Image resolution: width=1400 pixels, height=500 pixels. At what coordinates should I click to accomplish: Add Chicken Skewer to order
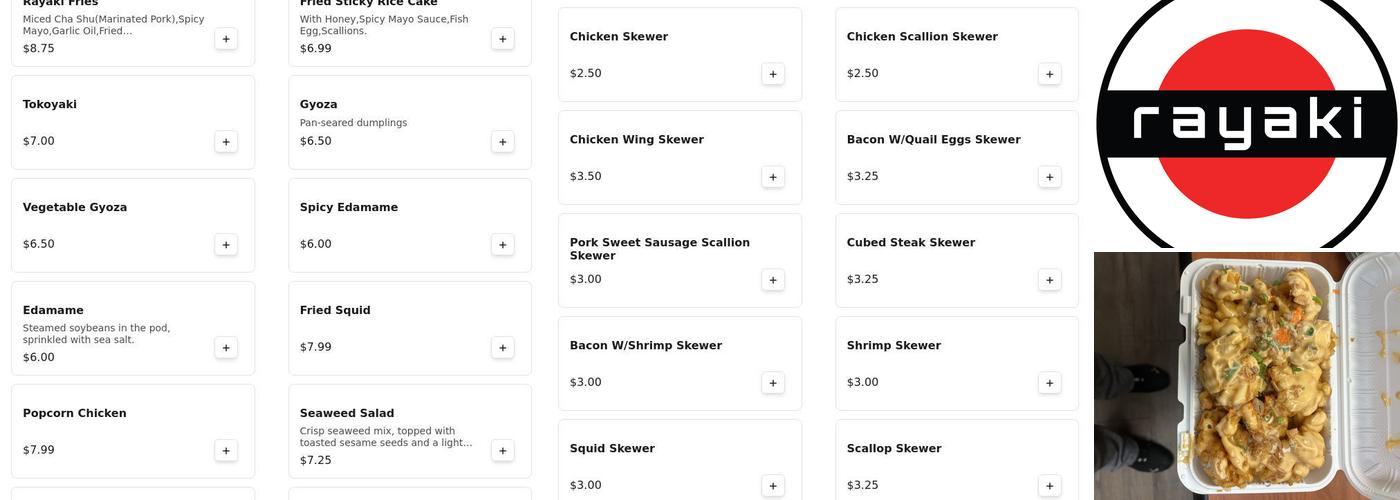tap(773, 74)
